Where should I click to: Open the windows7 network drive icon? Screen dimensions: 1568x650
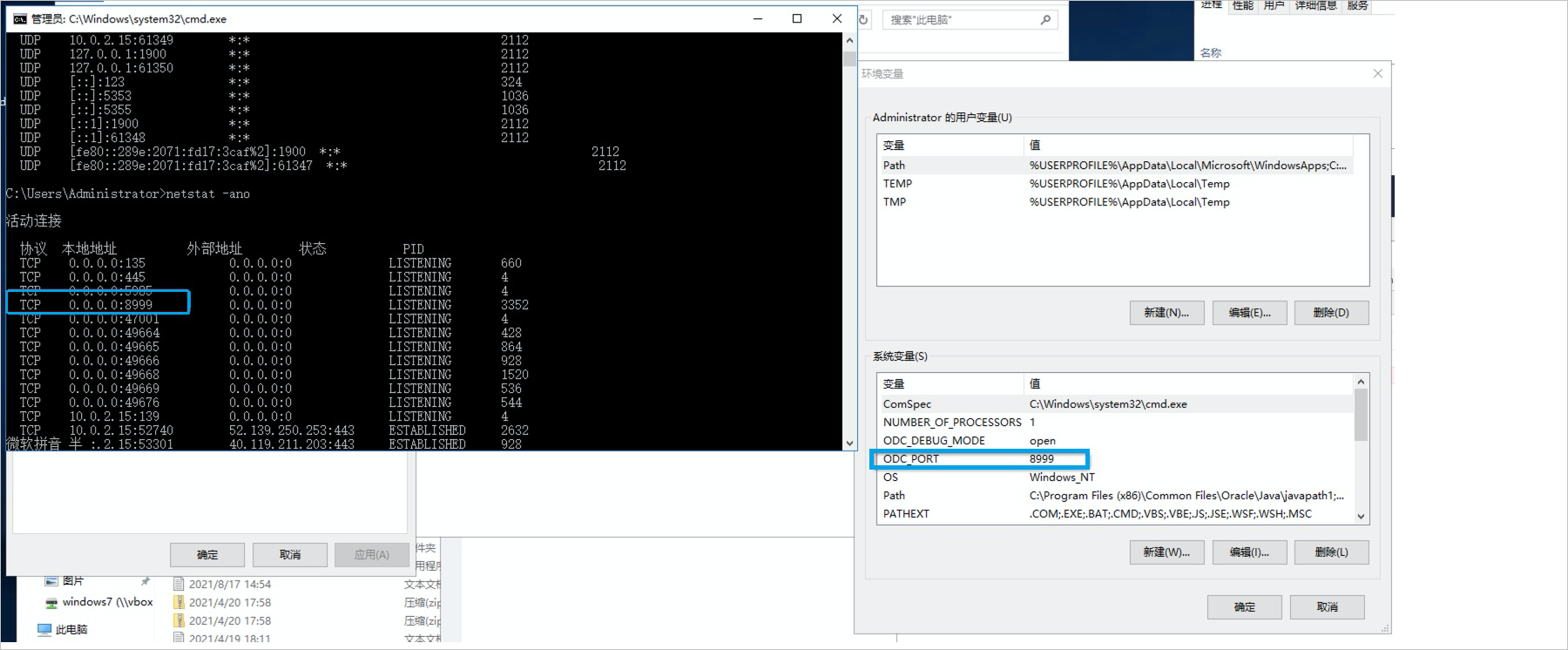[51, 603]
